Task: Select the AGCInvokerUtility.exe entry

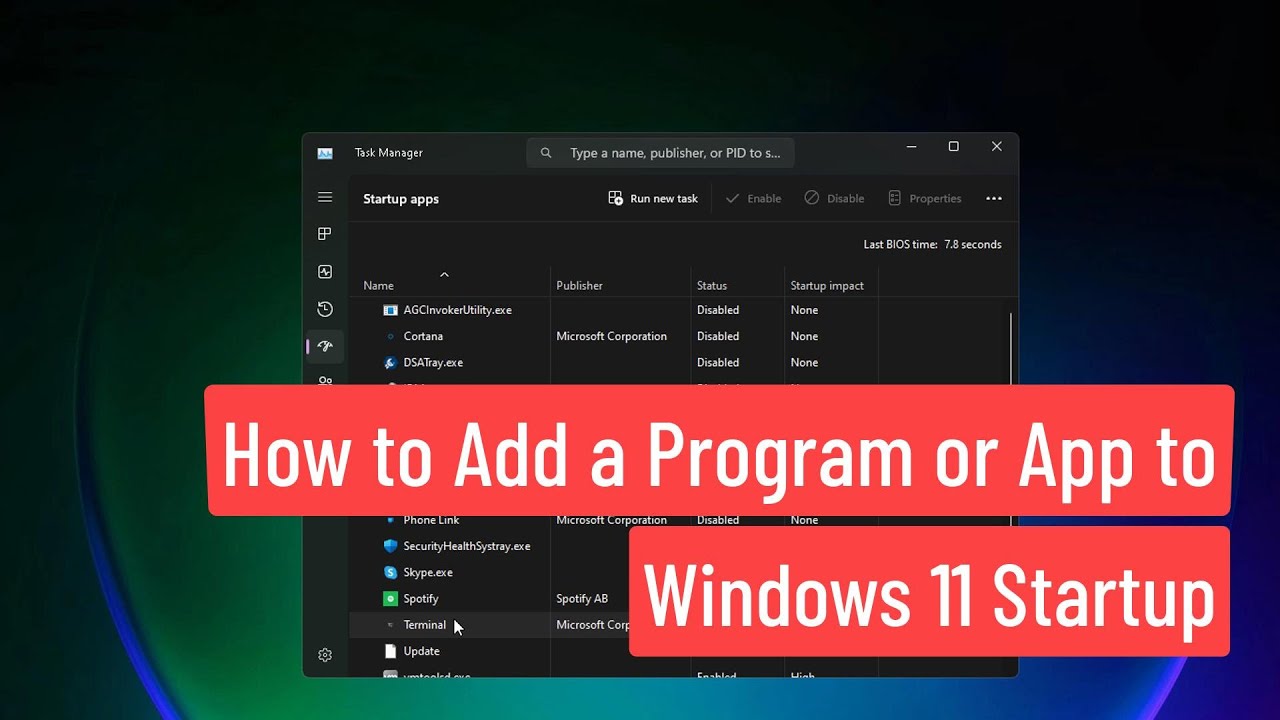Action: 457,310
